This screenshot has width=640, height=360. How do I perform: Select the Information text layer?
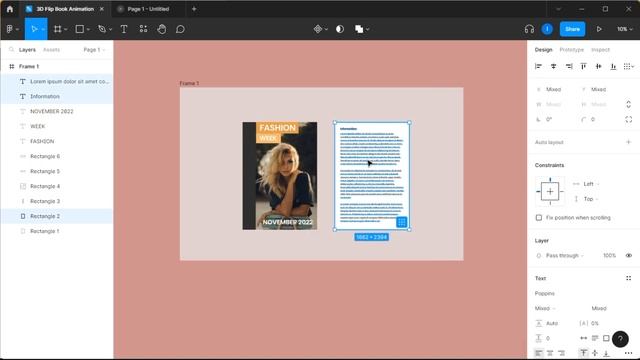coord(56,96)
